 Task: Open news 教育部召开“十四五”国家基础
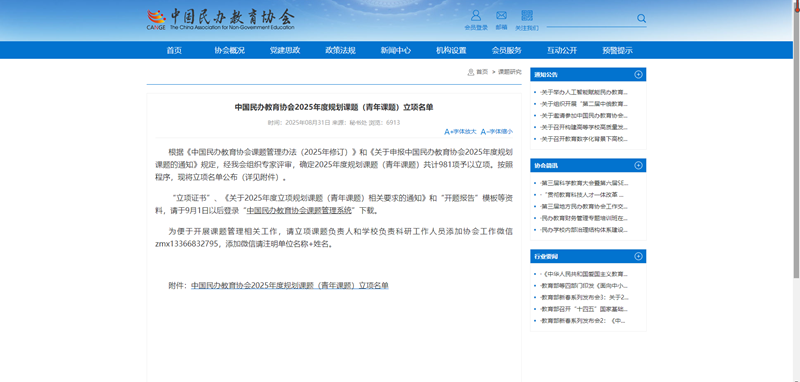pos(584,309)
